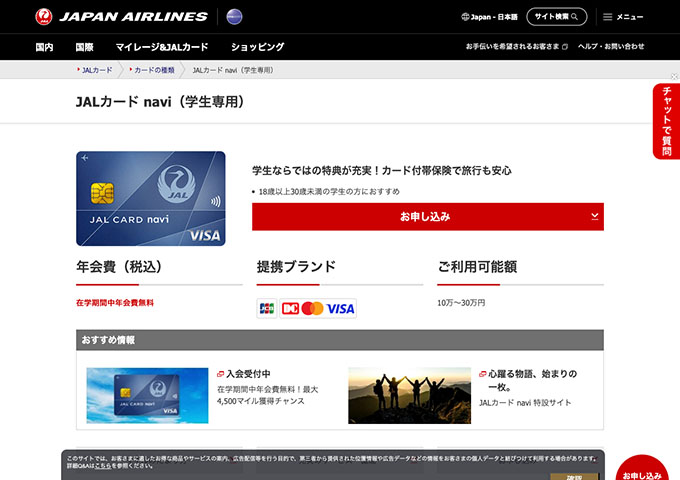
Task: Open the マイレージ&JALカード menu
Action: point(162,47)
